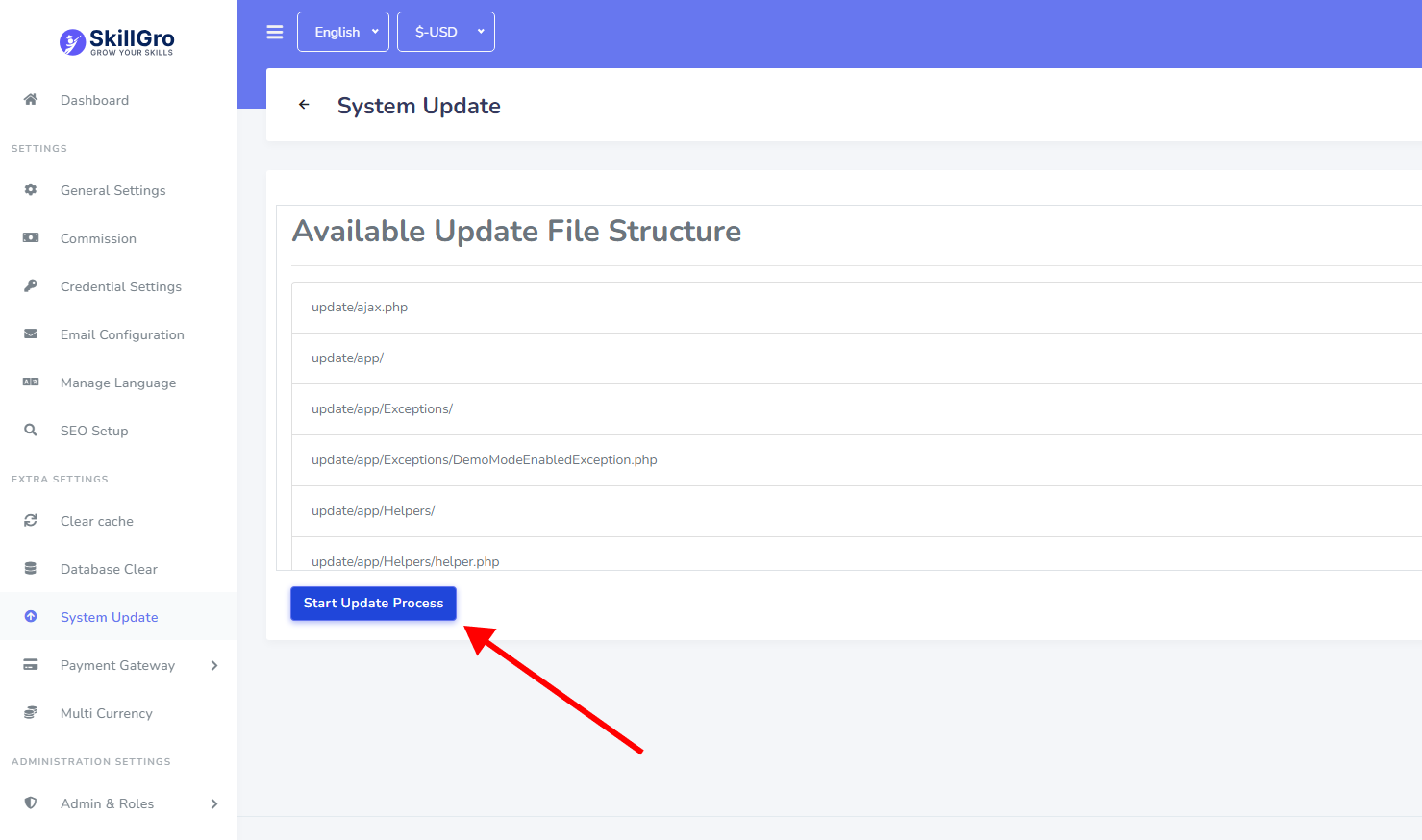Screen dimensions: 1422x840
Task: Click the Credential Settings key icon
Action: coord(31,286)
